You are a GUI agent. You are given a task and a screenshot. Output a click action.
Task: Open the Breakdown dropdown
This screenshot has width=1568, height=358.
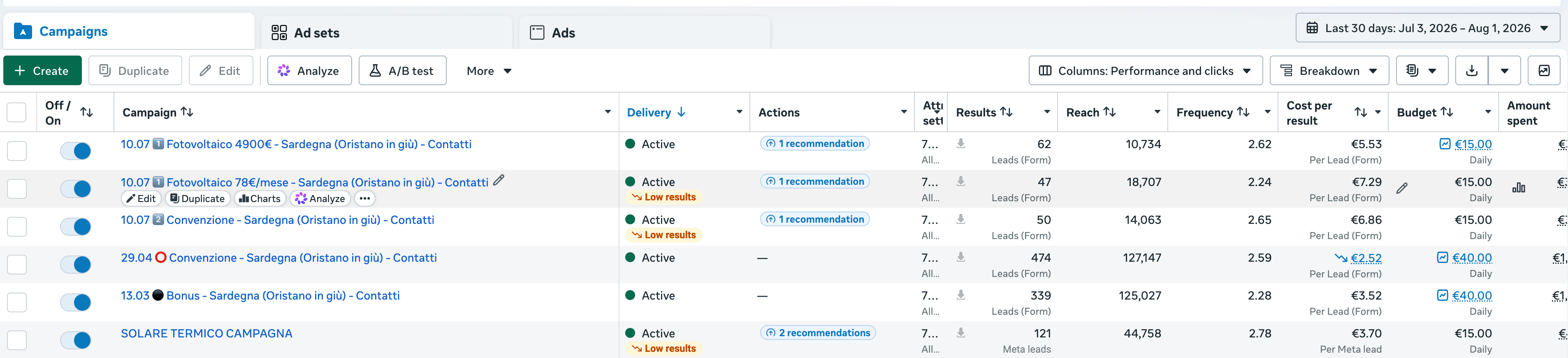1329,71
